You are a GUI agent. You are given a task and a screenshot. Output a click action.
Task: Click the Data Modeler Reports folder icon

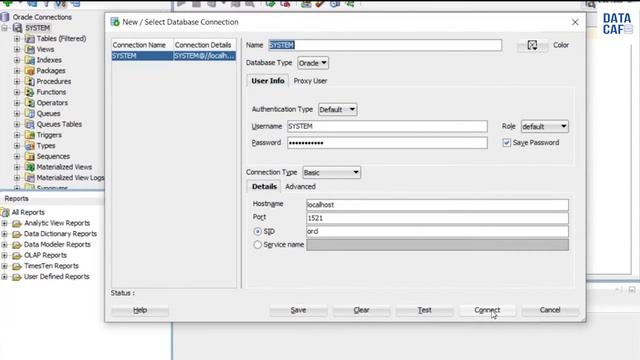17,244
